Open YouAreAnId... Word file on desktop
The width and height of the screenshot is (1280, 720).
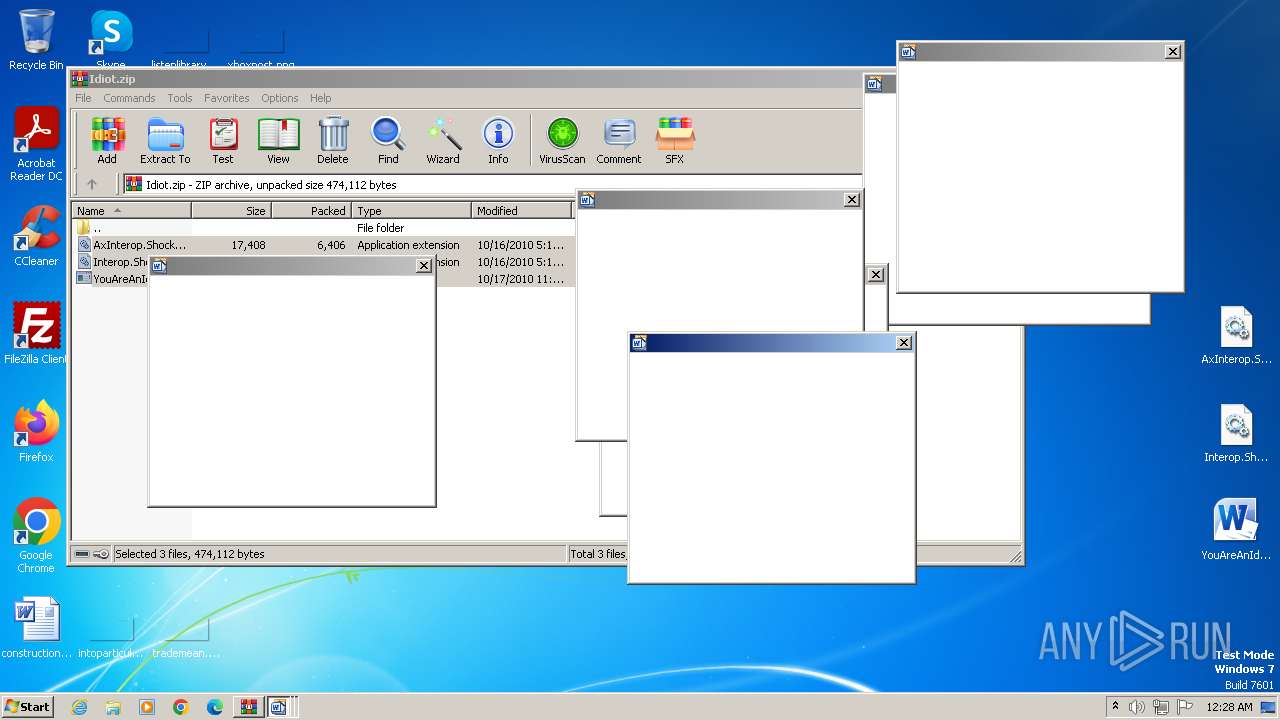click(1236, 530)
